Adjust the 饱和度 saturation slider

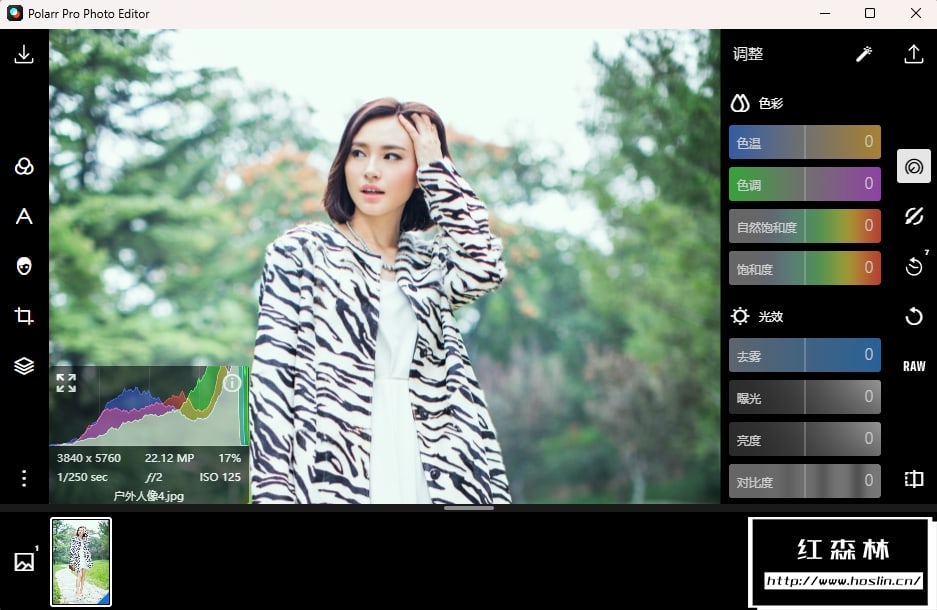pos(804,268)
